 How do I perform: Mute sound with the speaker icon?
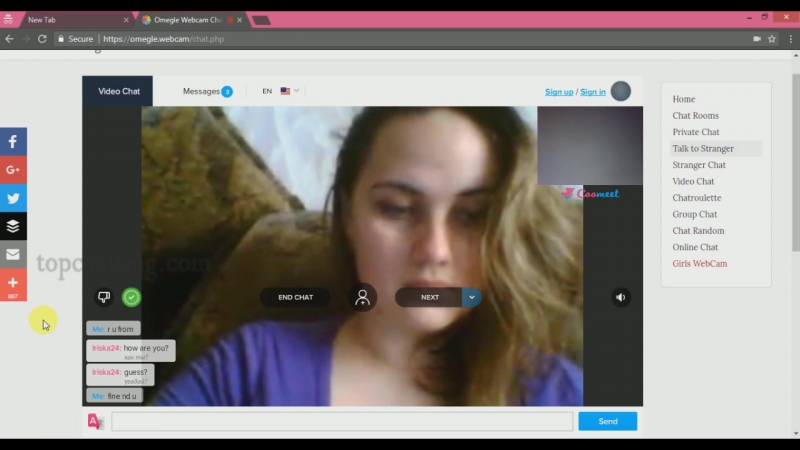(x=620, y=297)
